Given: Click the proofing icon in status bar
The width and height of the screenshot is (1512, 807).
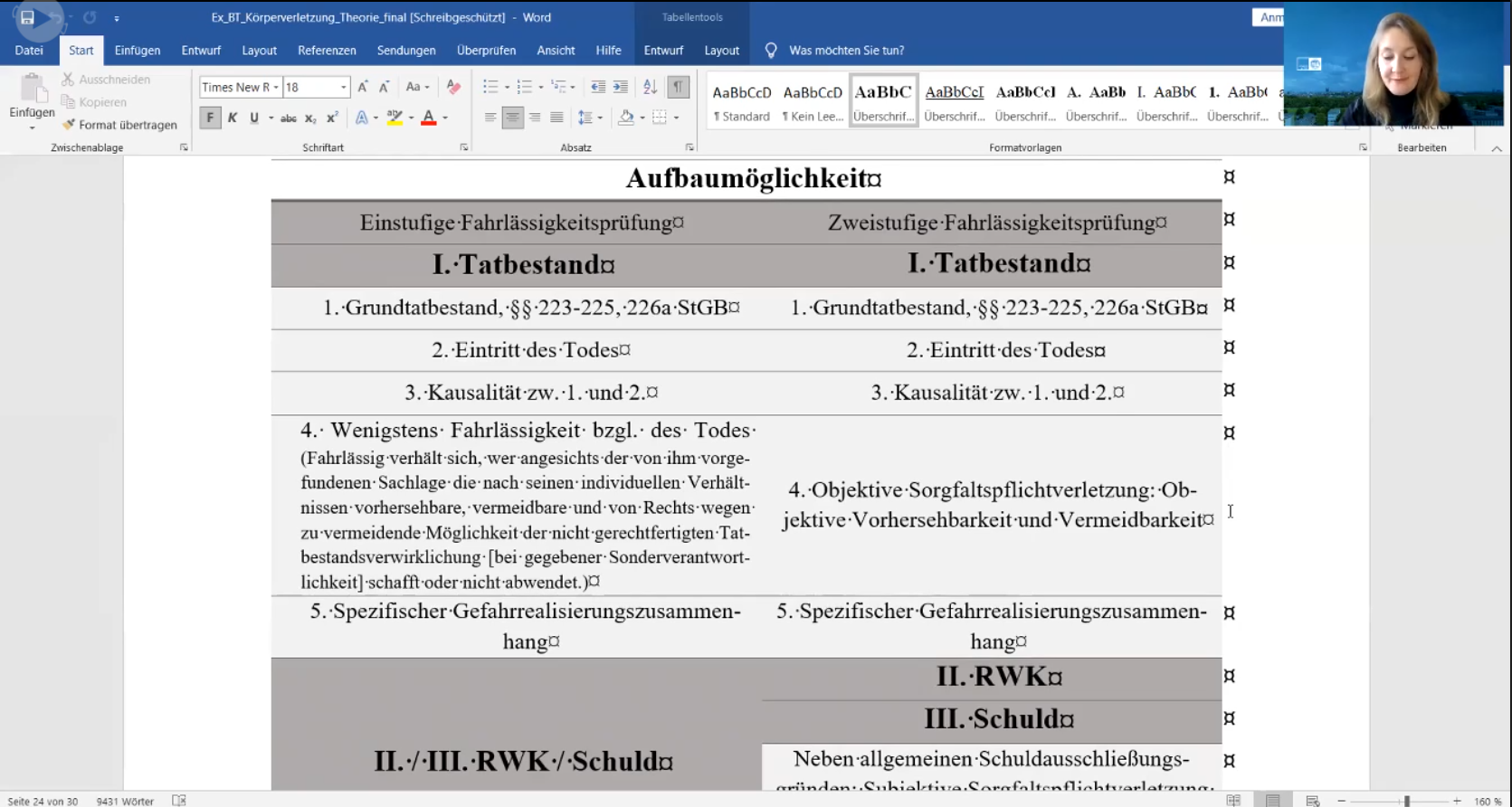Looking at the screenshot, I should (x=179, y=801).
